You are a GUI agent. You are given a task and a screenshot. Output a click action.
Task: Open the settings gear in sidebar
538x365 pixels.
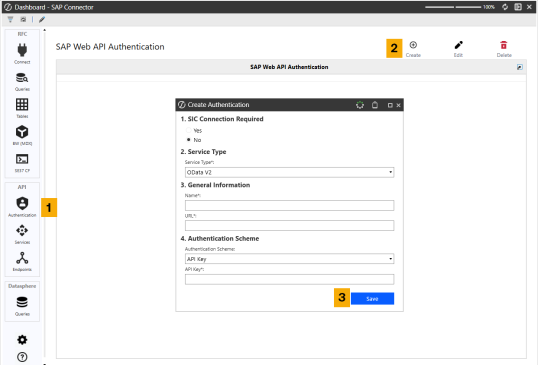22,340
